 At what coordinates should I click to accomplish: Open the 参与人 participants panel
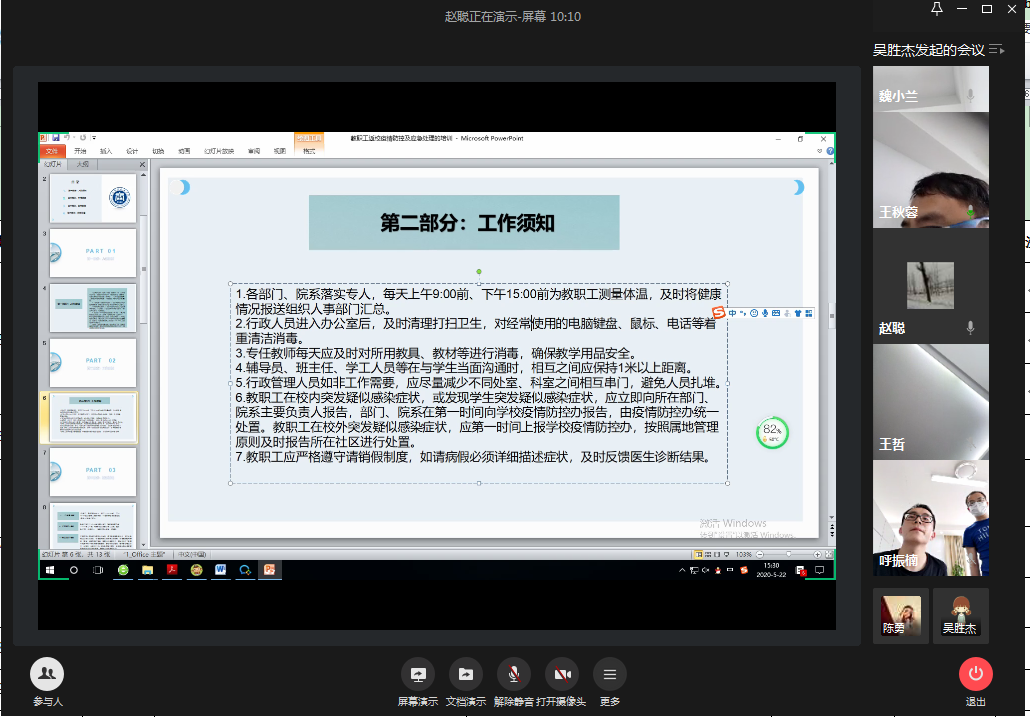pos(47,674)
